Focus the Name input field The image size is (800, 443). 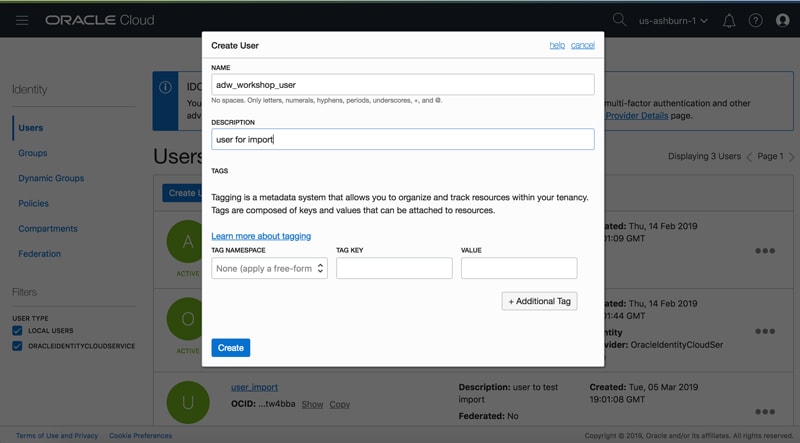(x=403, y=85)
